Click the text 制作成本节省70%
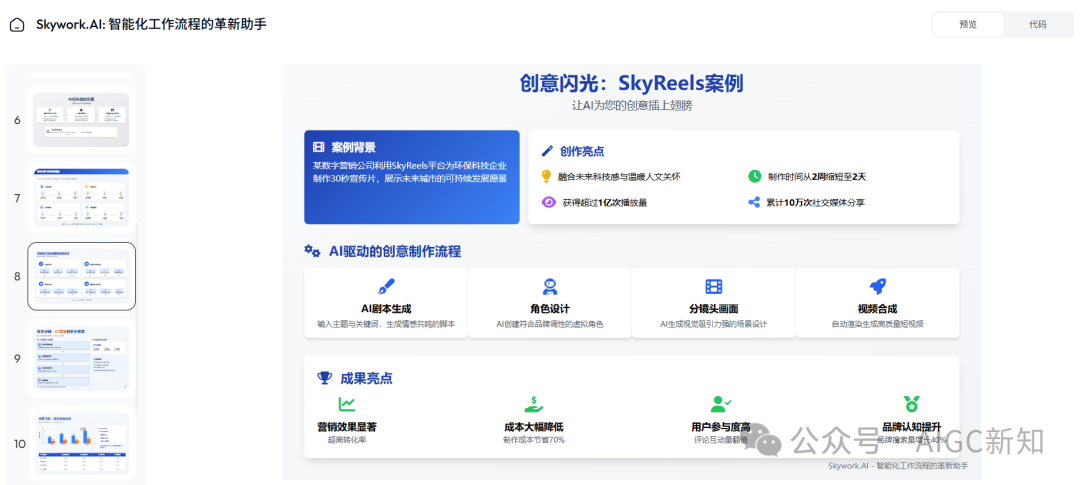The height and width of the screenshot is (485, 1080). 534,440
